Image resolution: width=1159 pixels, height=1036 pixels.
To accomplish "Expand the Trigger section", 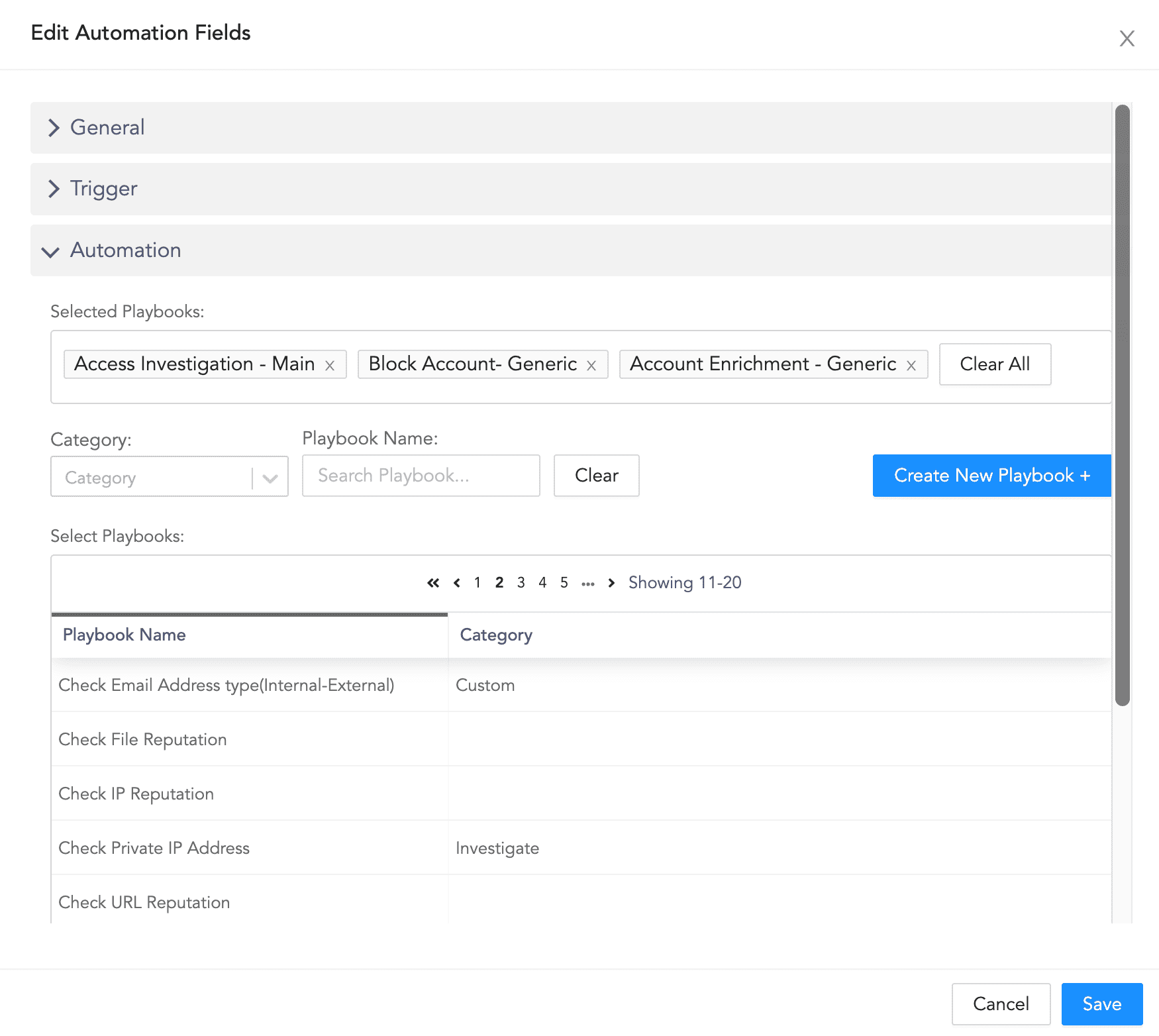I will [103, 189].
